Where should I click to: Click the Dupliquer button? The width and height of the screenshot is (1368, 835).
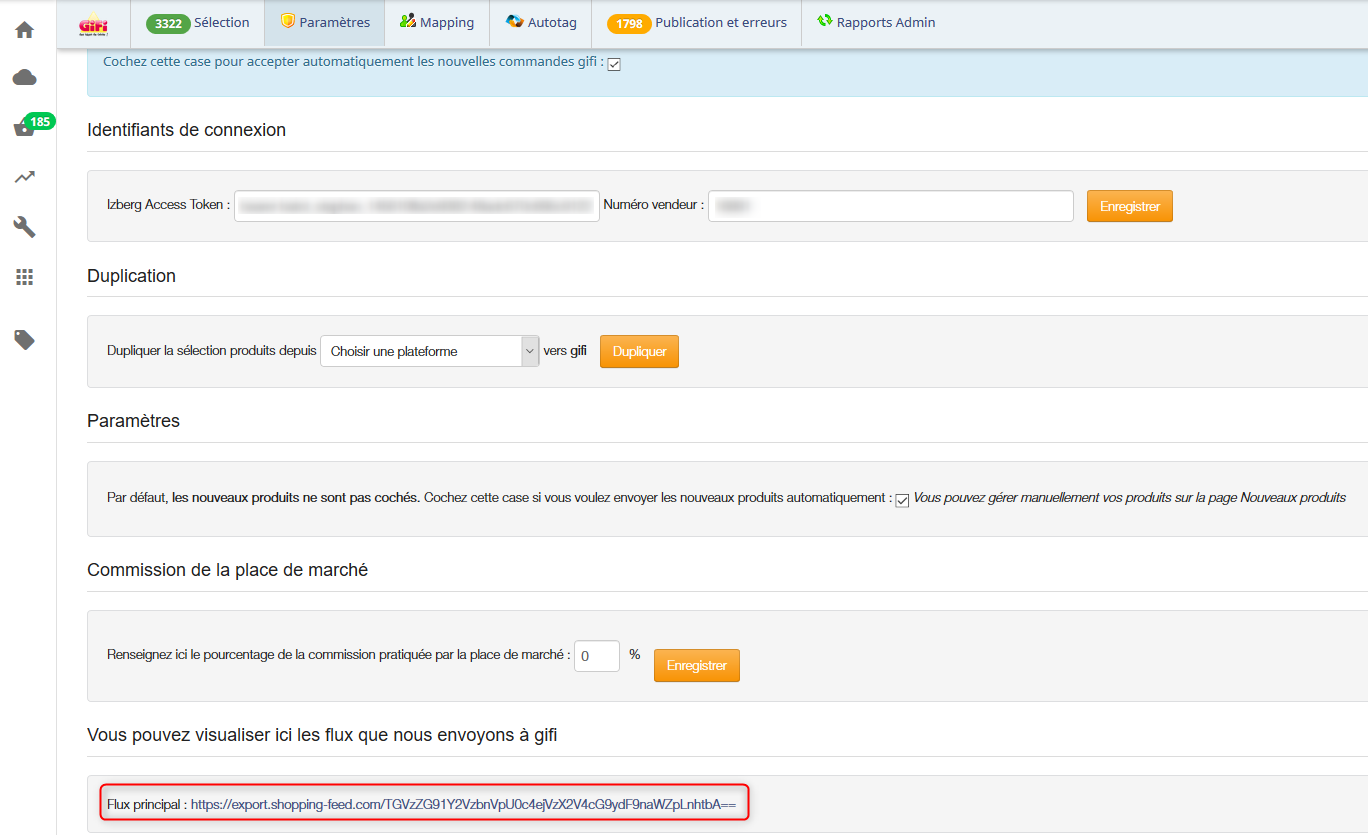[x=639, y=351]
